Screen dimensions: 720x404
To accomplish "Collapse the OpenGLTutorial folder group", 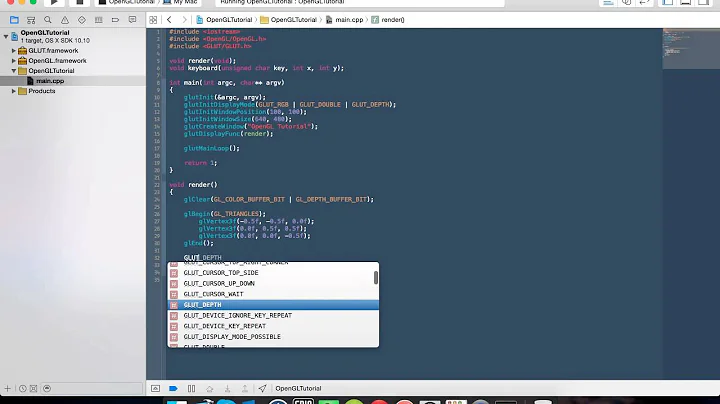I will [14, 71].
